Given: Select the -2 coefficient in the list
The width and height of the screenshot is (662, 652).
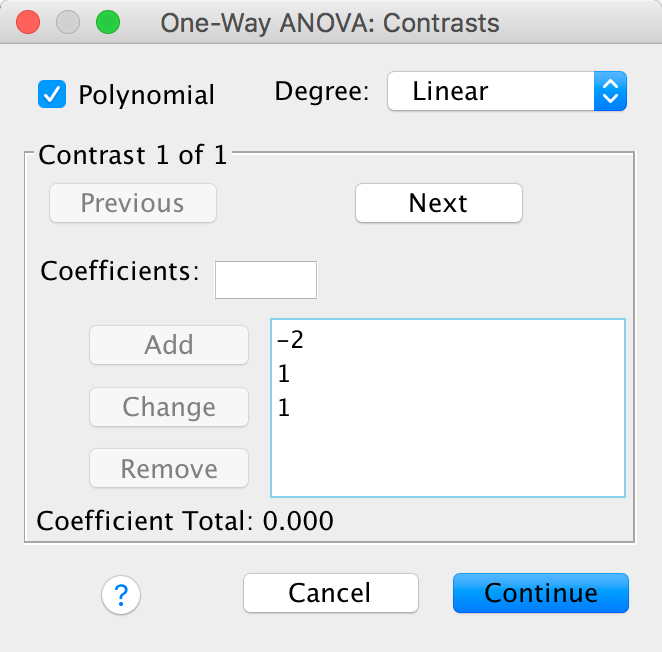Looking at the screenshot, I should tap(291, 341).
